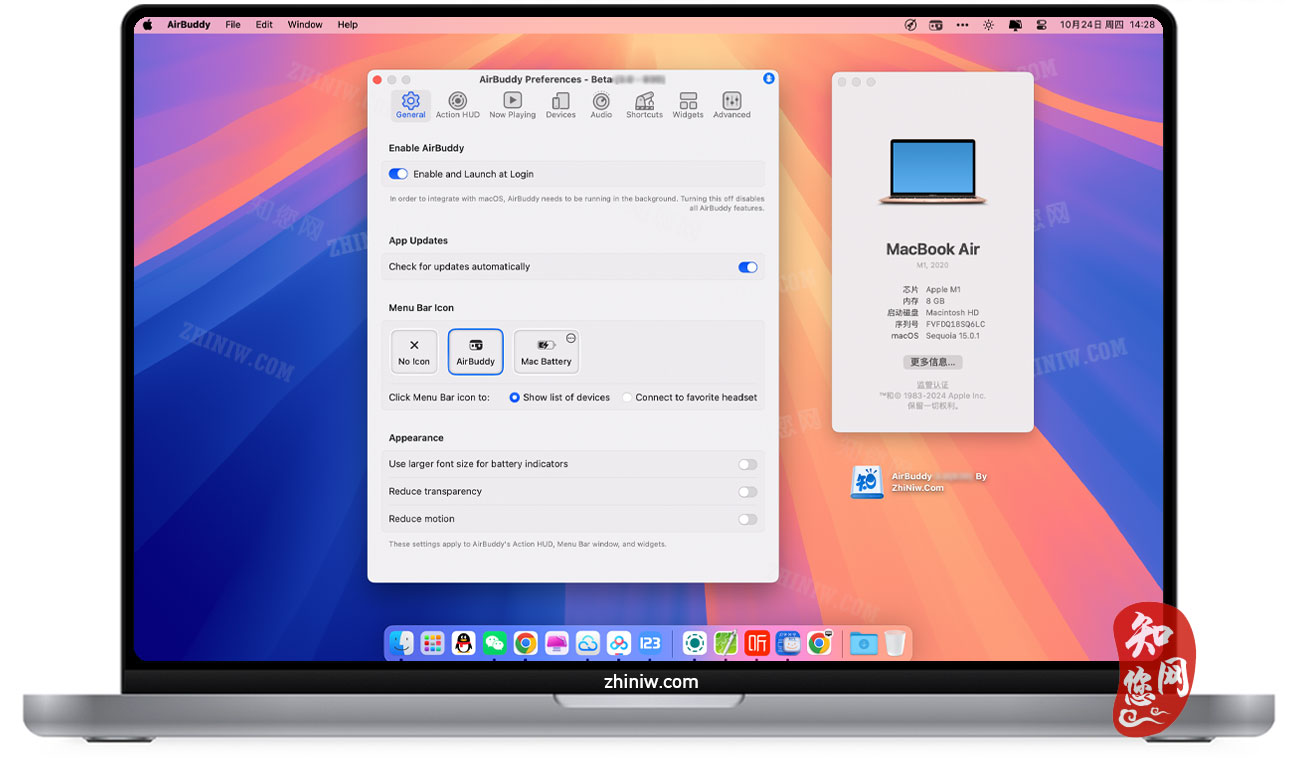Click the three dots menu bar icon

point(962,25)
